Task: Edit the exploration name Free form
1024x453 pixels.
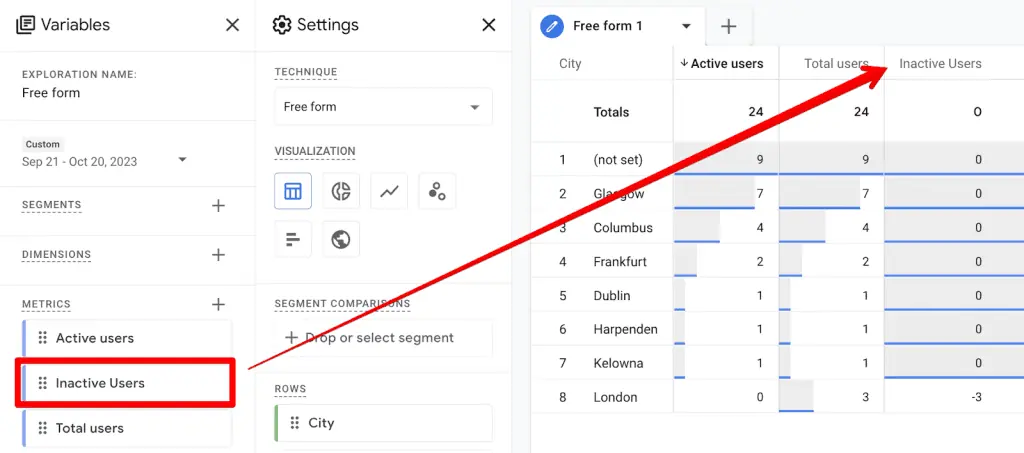Action: [x=51, y=93]
